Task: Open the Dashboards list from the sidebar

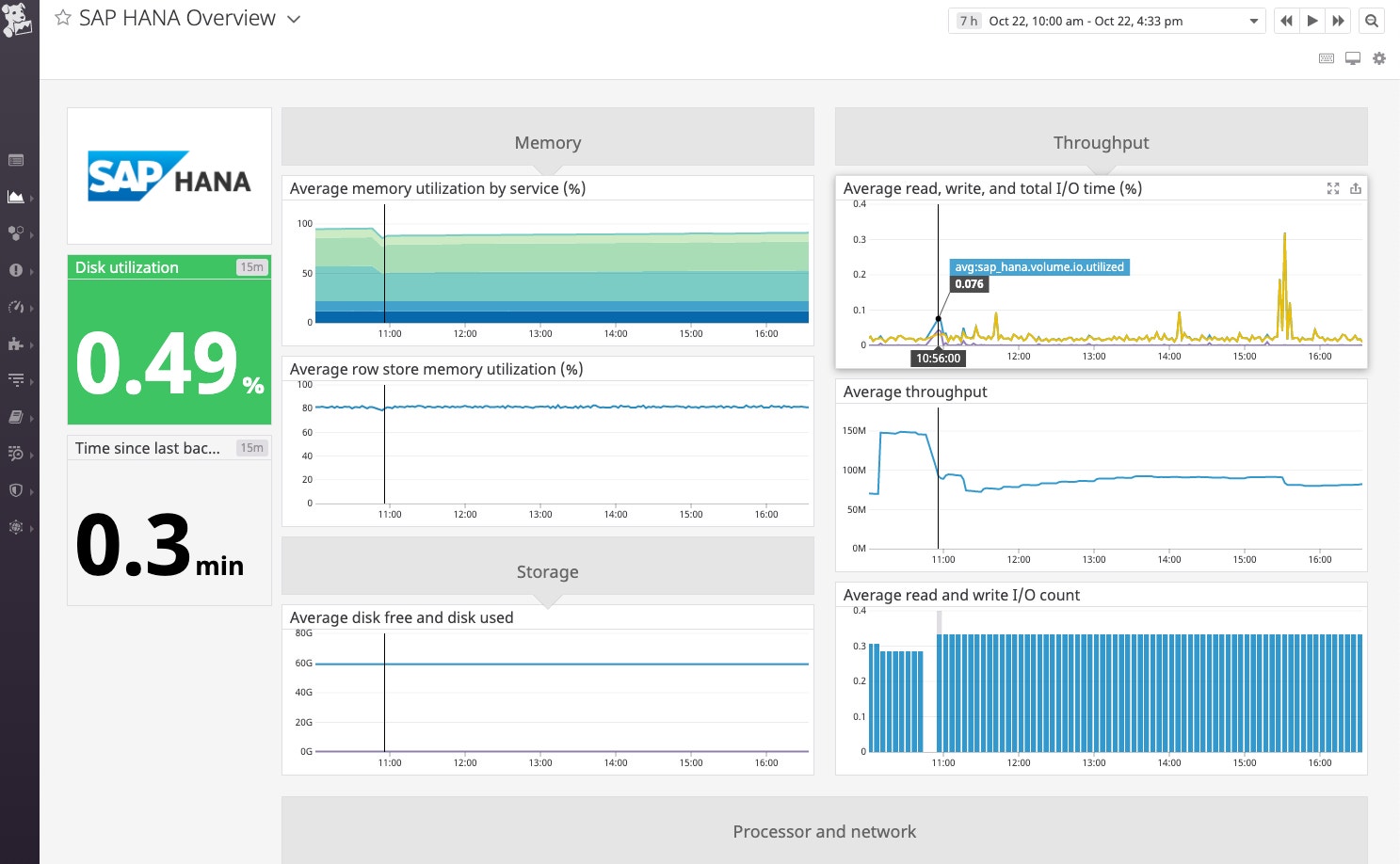Action: coord(18,160)
